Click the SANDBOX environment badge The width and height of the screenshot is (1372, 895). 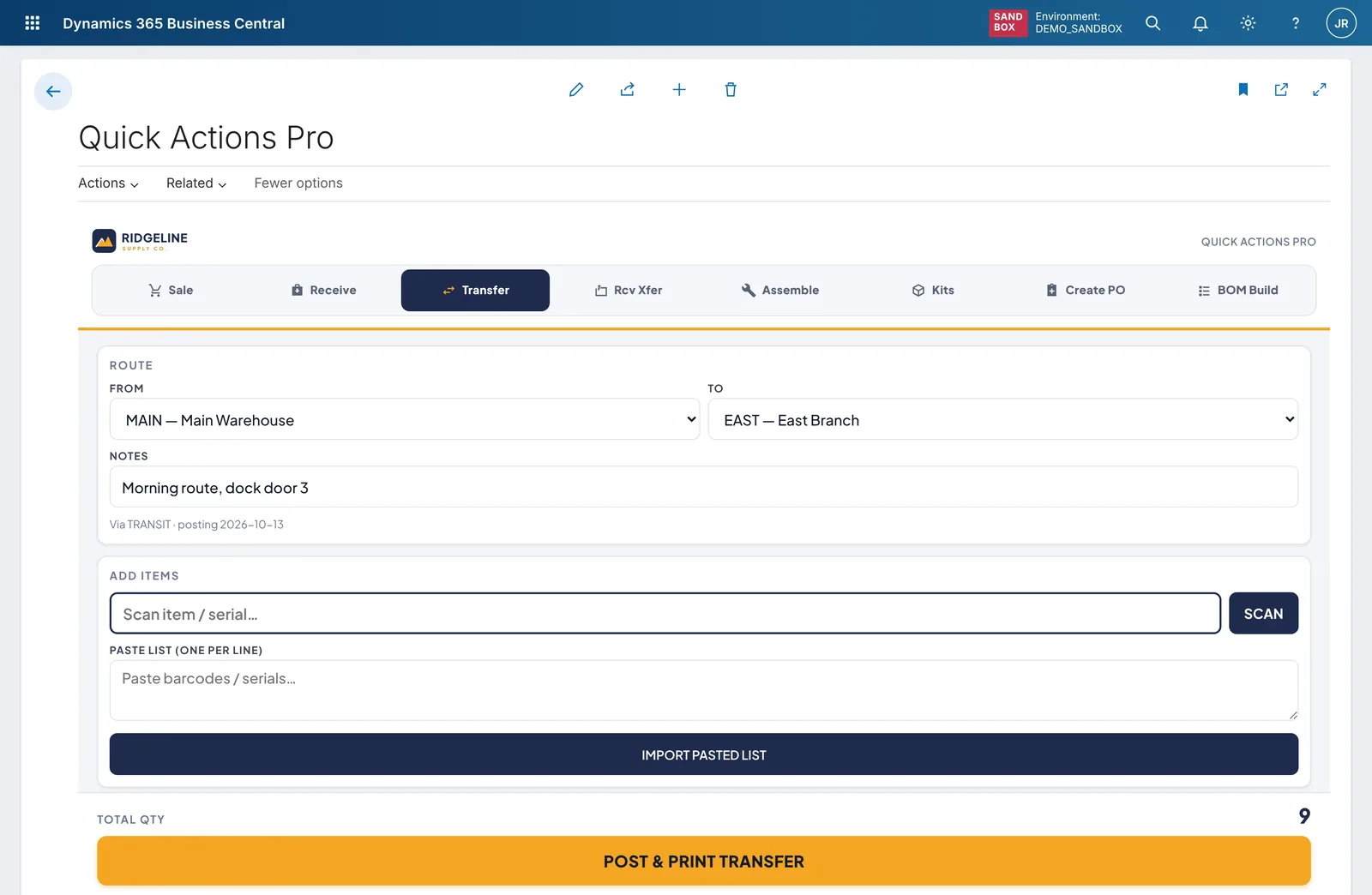(x=1008, y=23)
